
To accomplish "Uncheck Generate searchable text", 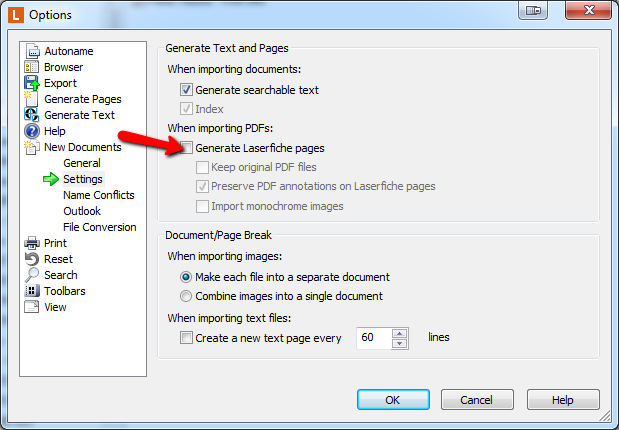I will (186, 90).
